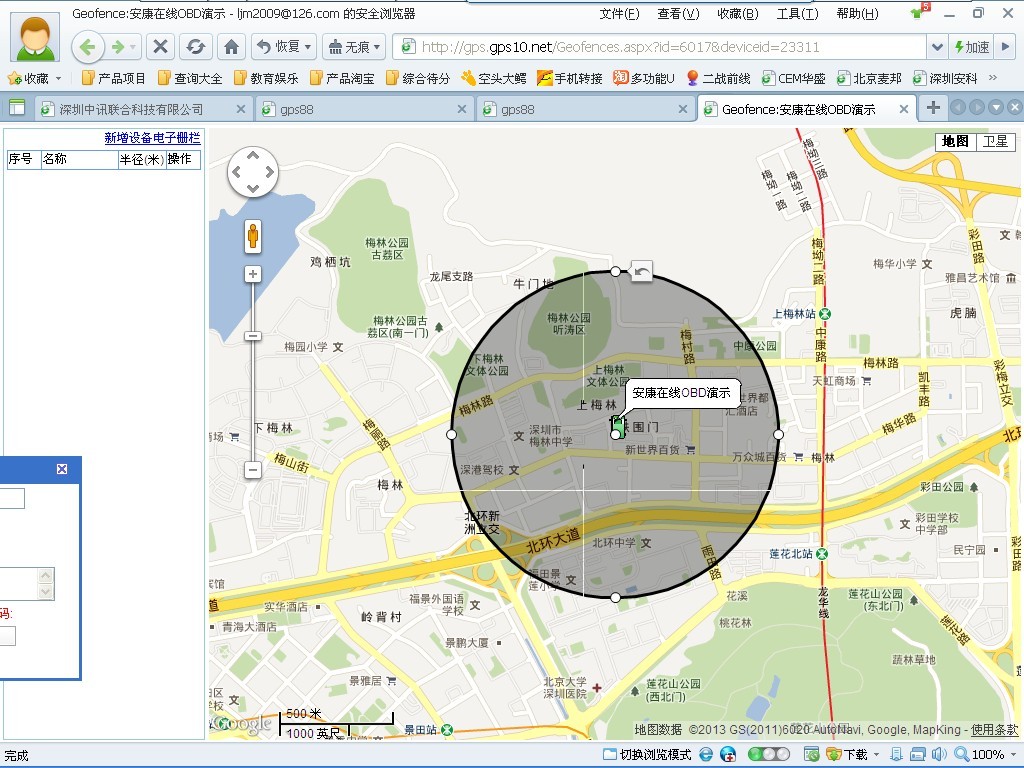Click the three-dot toggle in status bar
The image size is (1024, 768).
click(768, 754)
